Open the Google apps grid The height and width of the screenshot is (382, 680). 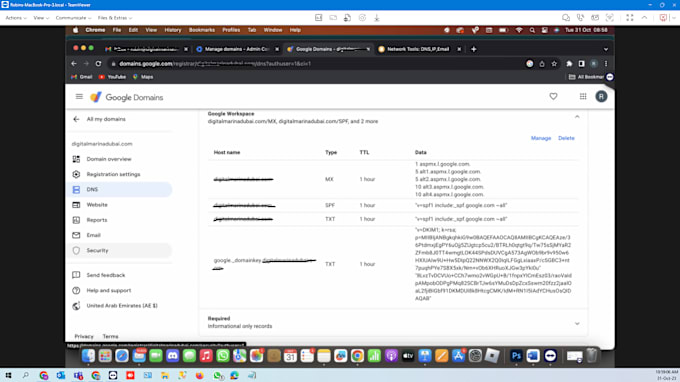point(583,97)
